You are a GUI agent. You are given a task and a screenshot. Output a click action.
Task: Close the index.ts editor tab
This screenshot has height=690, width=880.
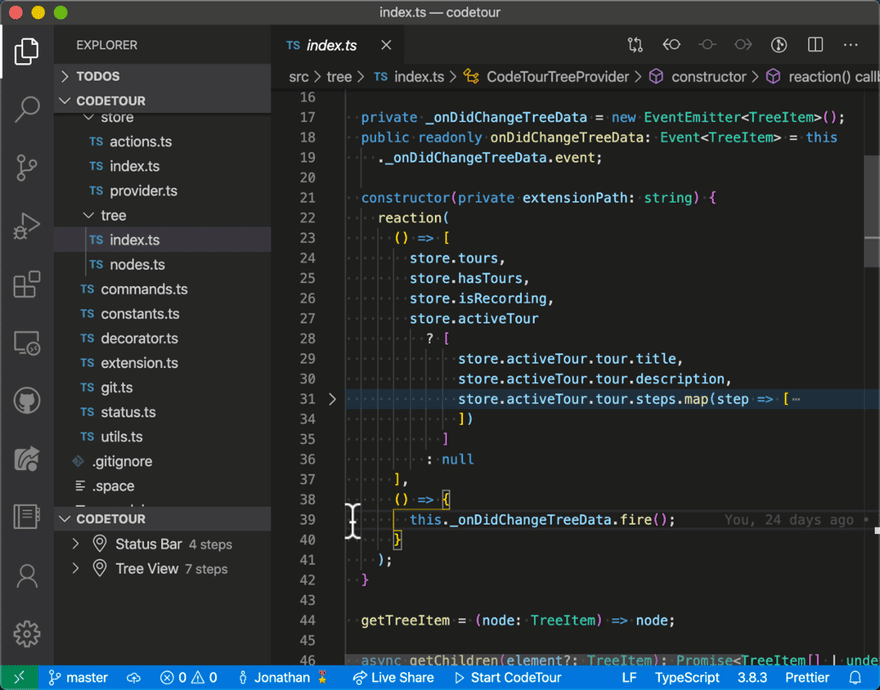pyautogui.click(x=386, y=45)
